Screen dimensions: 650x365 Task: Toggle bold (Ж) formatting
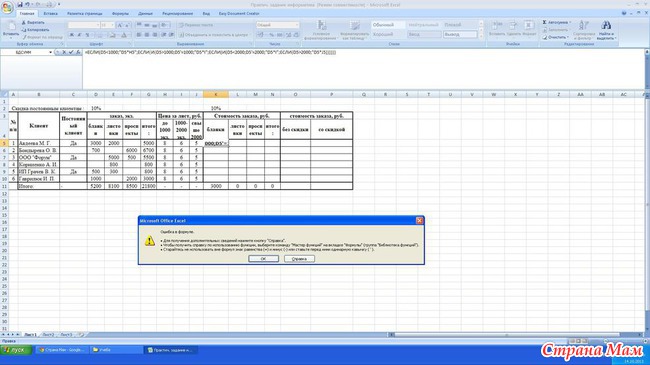[x=72, y=35]
